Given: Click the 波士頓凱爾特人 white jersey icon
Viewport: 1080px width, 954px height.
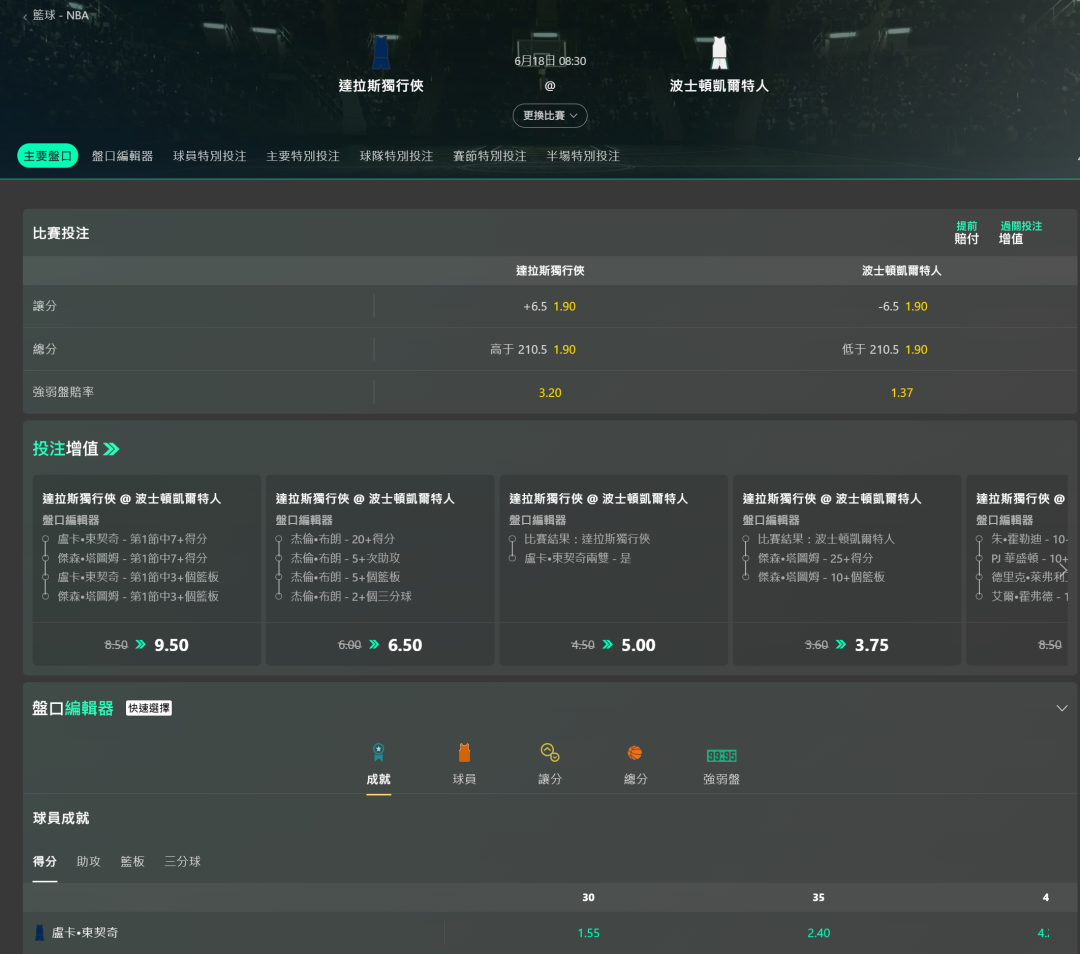Looking at the screenshot, I should coord(719,52).
